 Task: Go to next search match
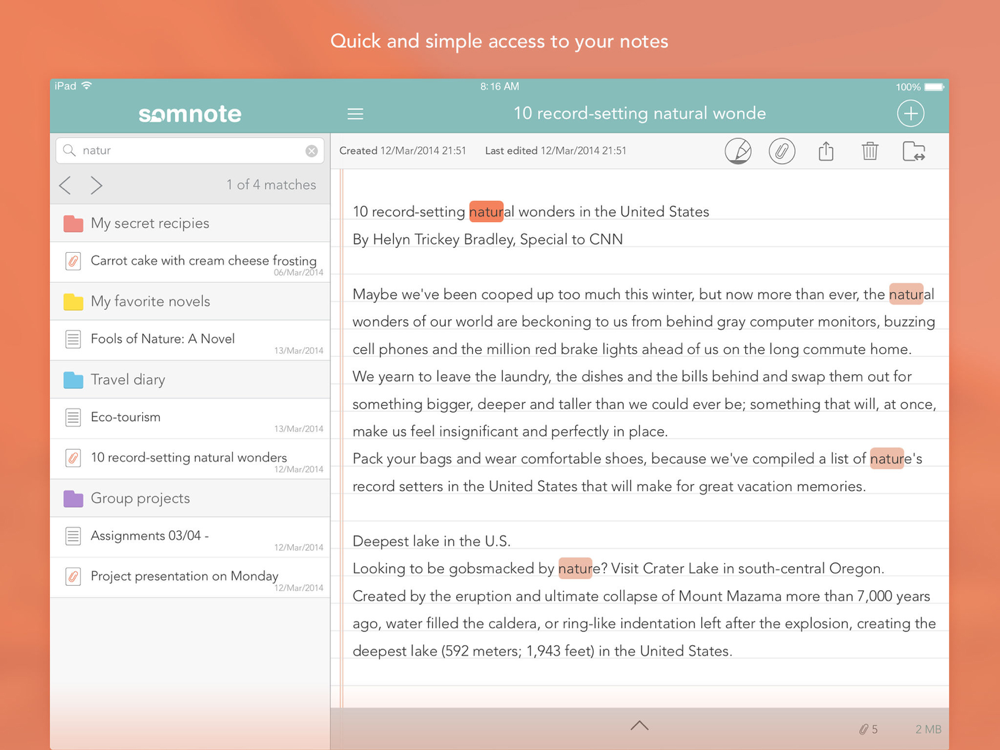coord(96,185)
